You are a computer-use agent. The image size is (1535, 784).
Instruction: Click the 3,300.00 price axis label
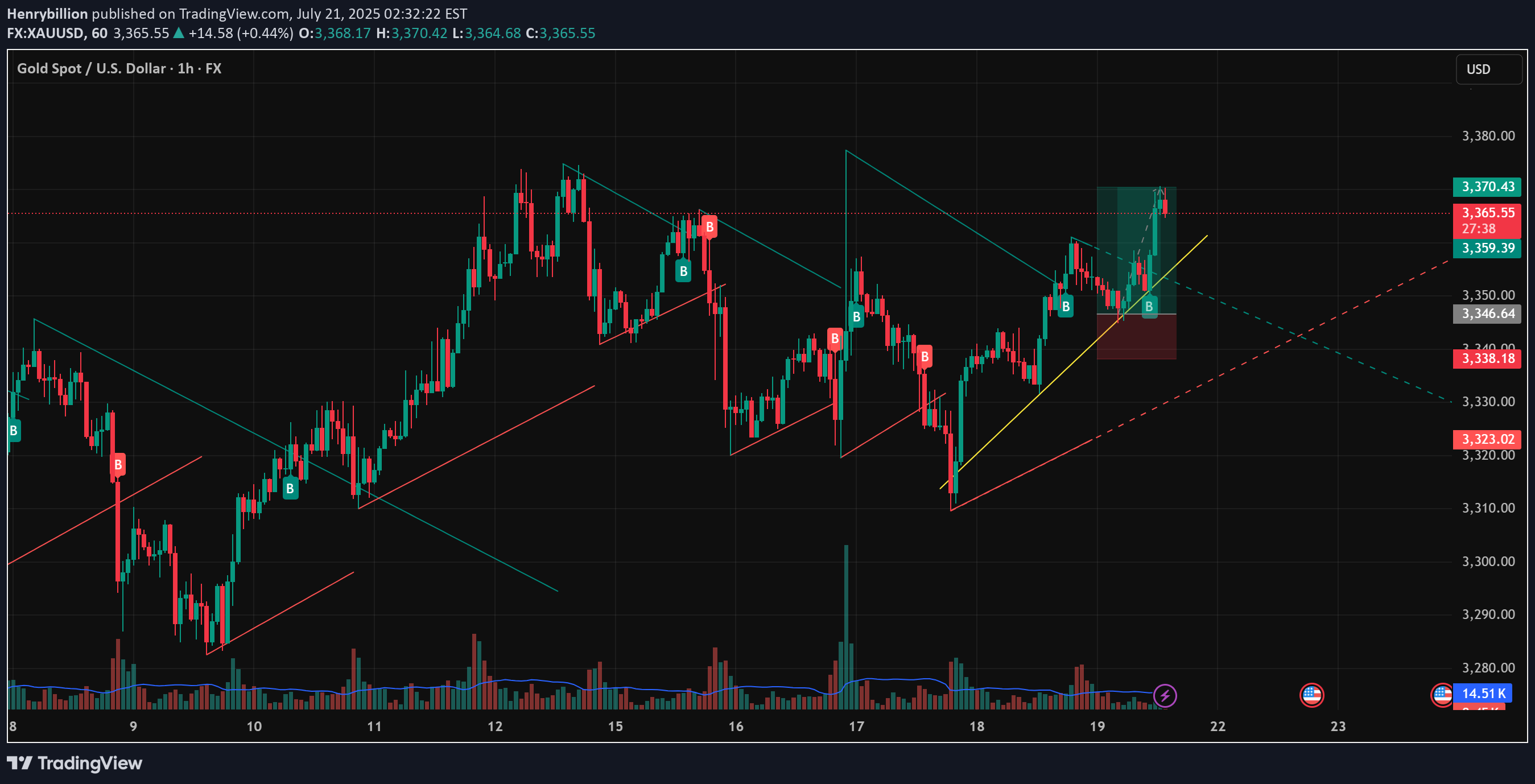click(1488, 561)
